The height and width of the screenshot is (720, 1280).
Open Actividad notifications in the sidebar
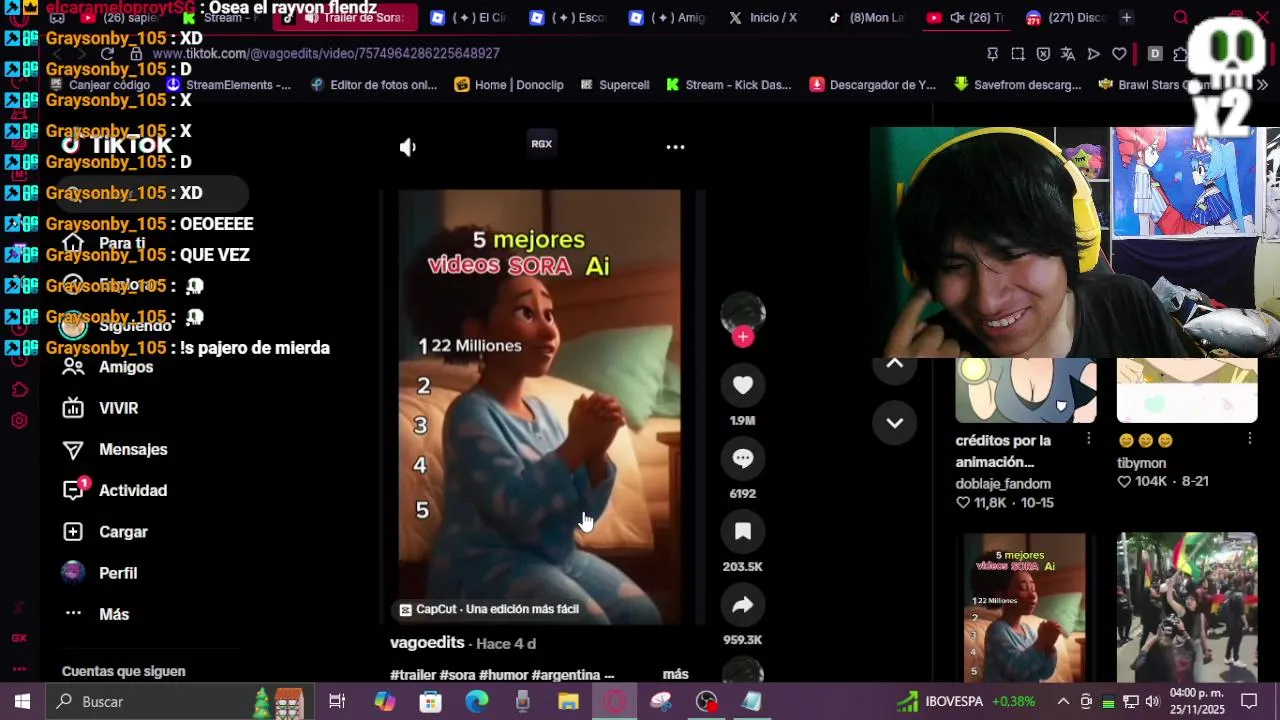pyautogui.click(x=133, y=490)
